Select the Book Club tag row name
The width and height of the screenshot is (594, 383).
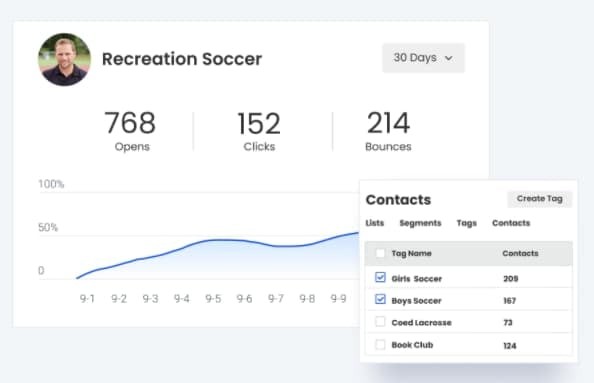pos(412,345)
